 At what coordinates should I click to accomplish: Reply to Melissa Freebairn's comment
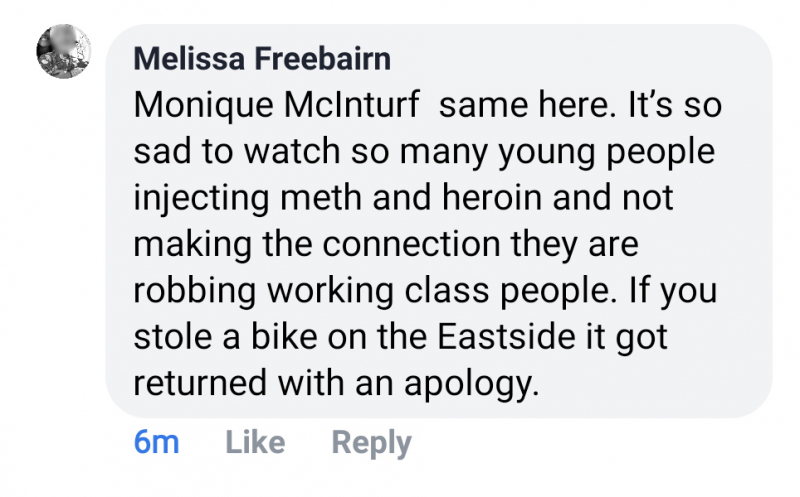[371, 443]
